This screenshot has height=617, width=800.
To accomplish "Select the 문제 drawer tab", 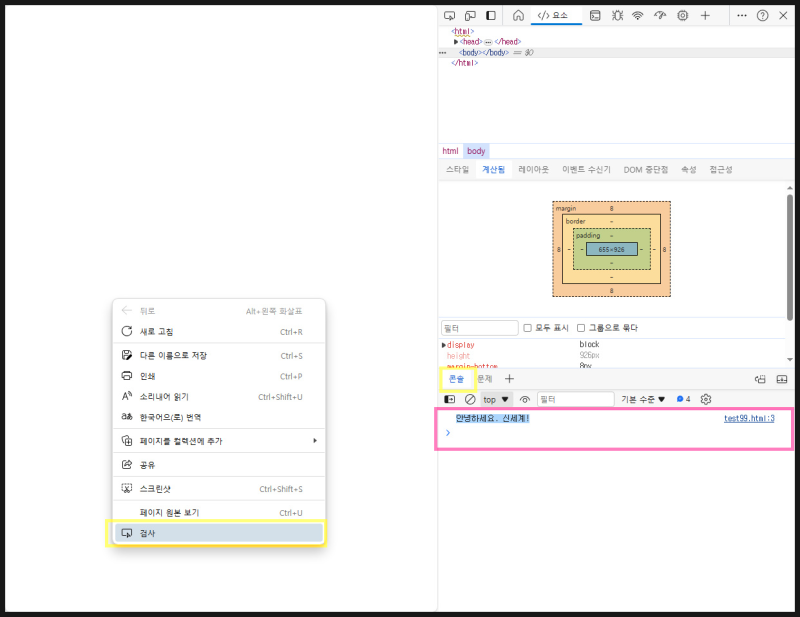I will [x=485, y=379].
